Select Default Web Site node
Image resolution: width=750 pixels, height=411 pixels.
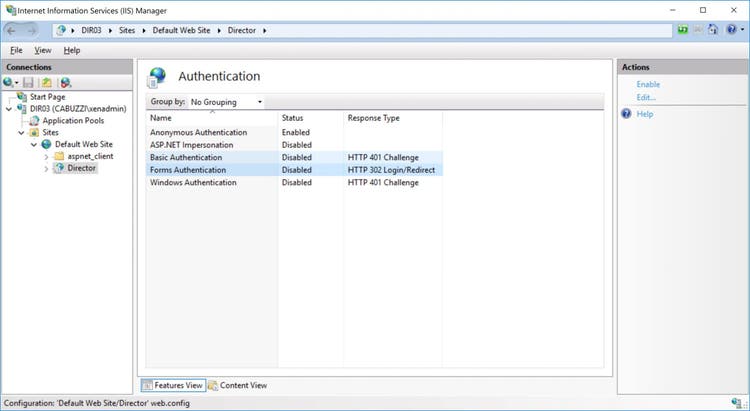(x=84, y=144)
